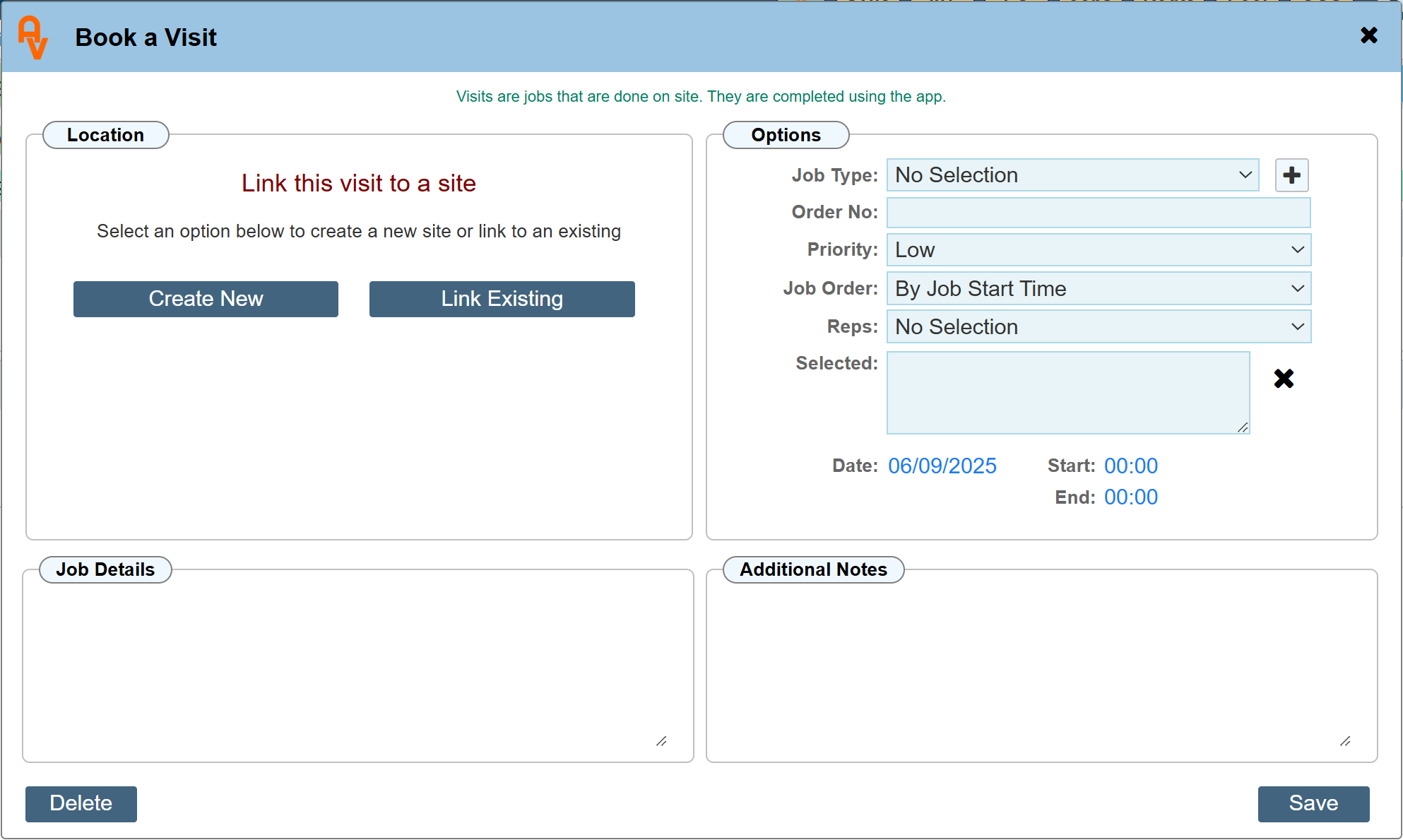Focus the Order No input field
1403x840 pixels.
[x=1099, y=213]
